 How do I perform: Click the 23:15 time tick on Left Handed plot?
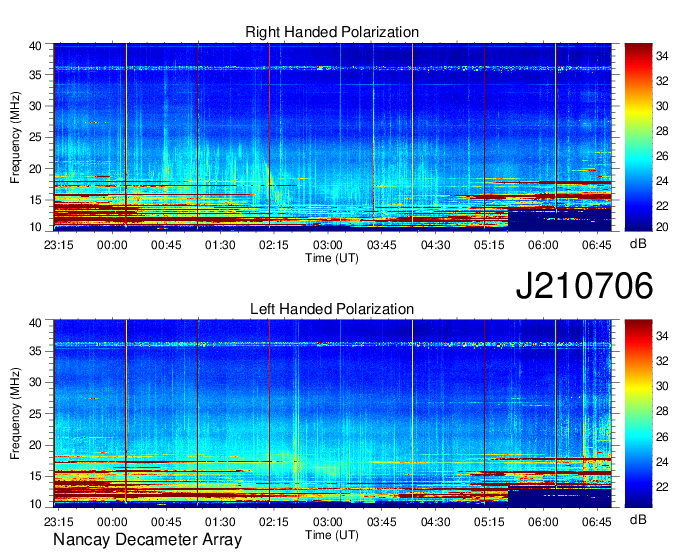[x=59, y=522]
